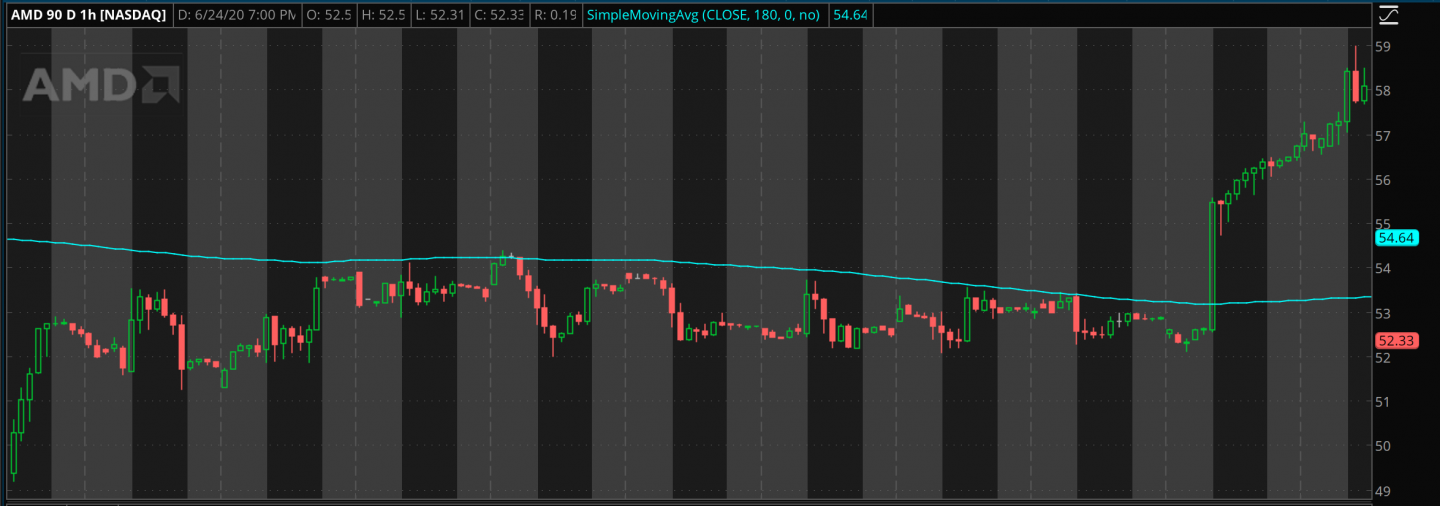This screenshot has width=1440, height=506.
Task: Click the open price value O: 52.5
Action: point(328,15)
